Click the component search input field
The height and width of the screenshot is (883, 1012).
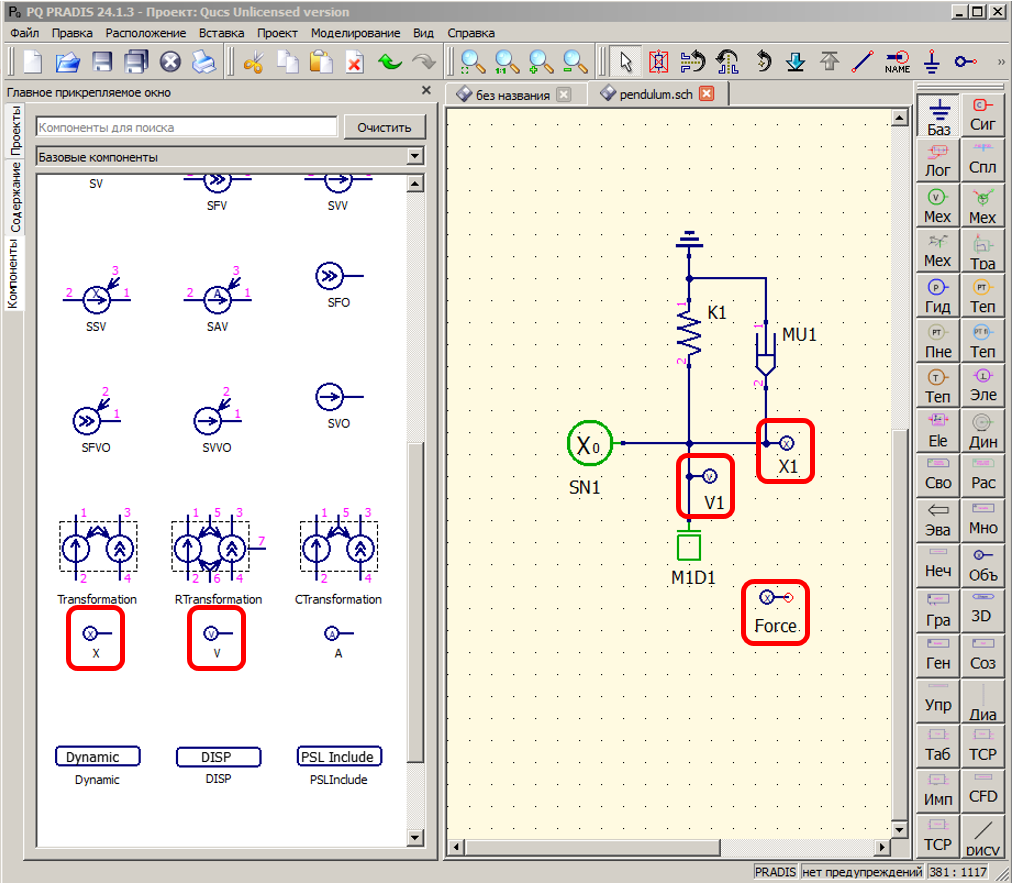(x=186, y=127)
